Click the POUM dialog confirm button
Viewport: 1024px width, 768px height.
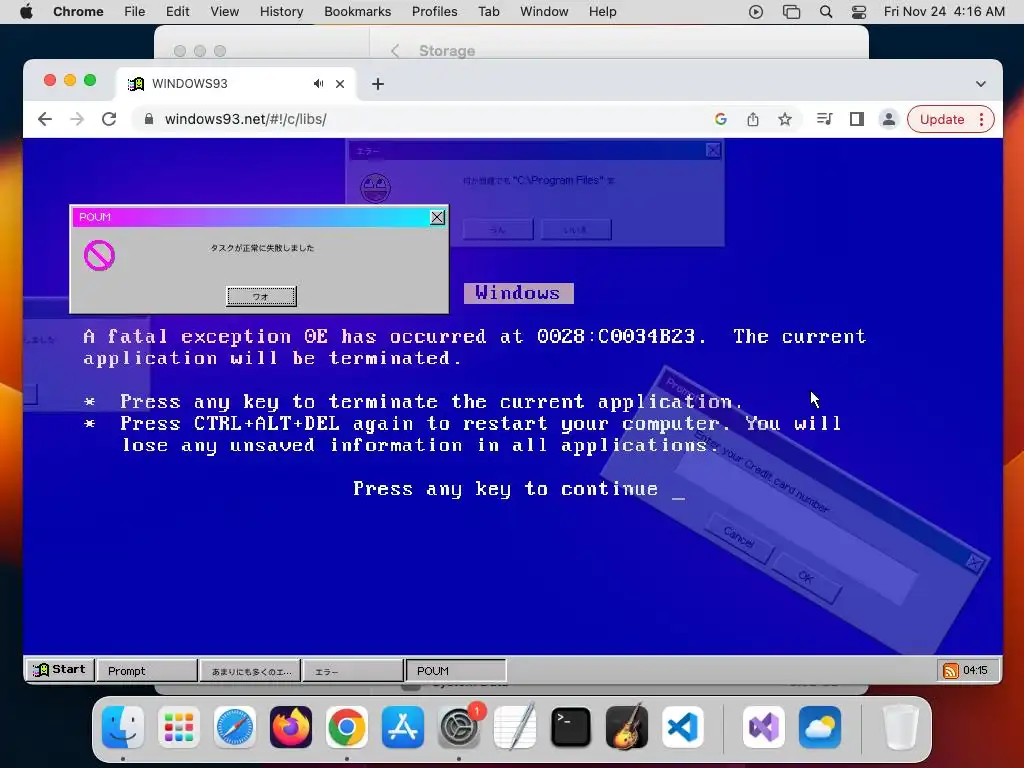261,296
